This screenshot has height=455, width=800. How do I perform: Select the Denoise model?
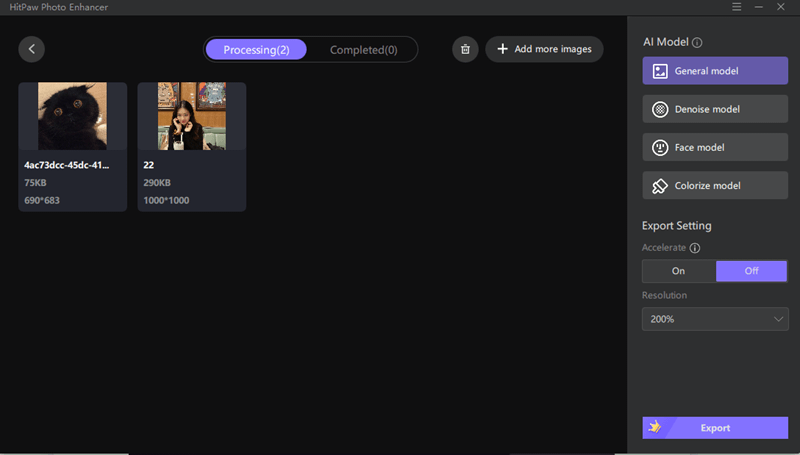715,109
